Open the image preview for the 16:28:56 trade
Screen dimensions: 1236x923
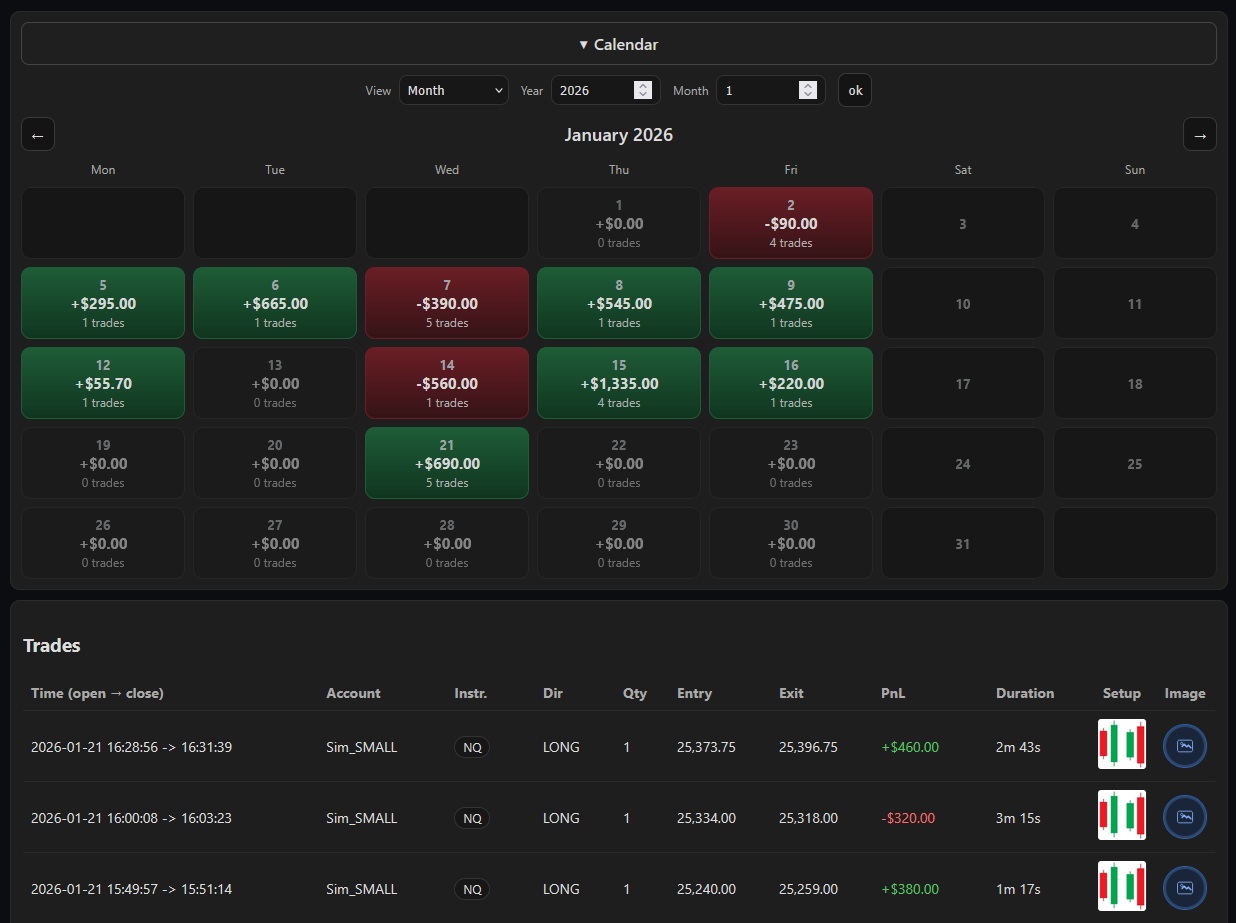point(1184,745)
